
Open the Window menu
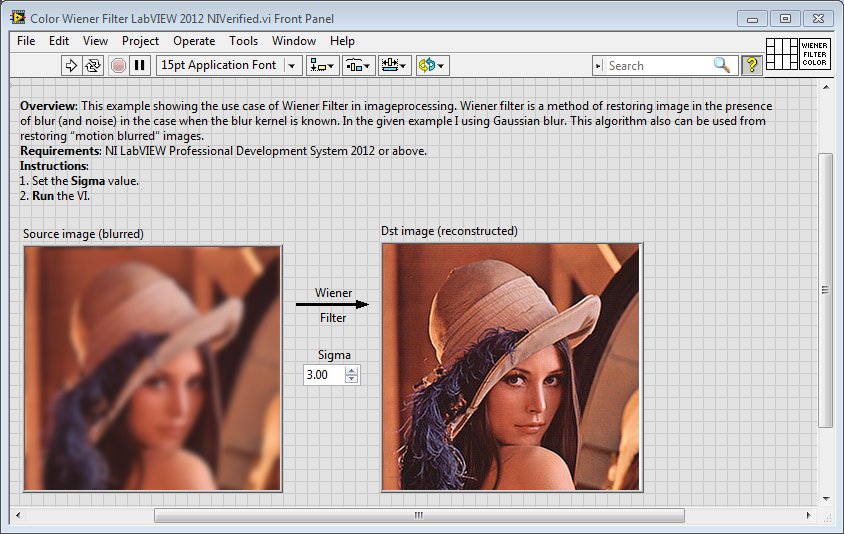coord(293,41)
